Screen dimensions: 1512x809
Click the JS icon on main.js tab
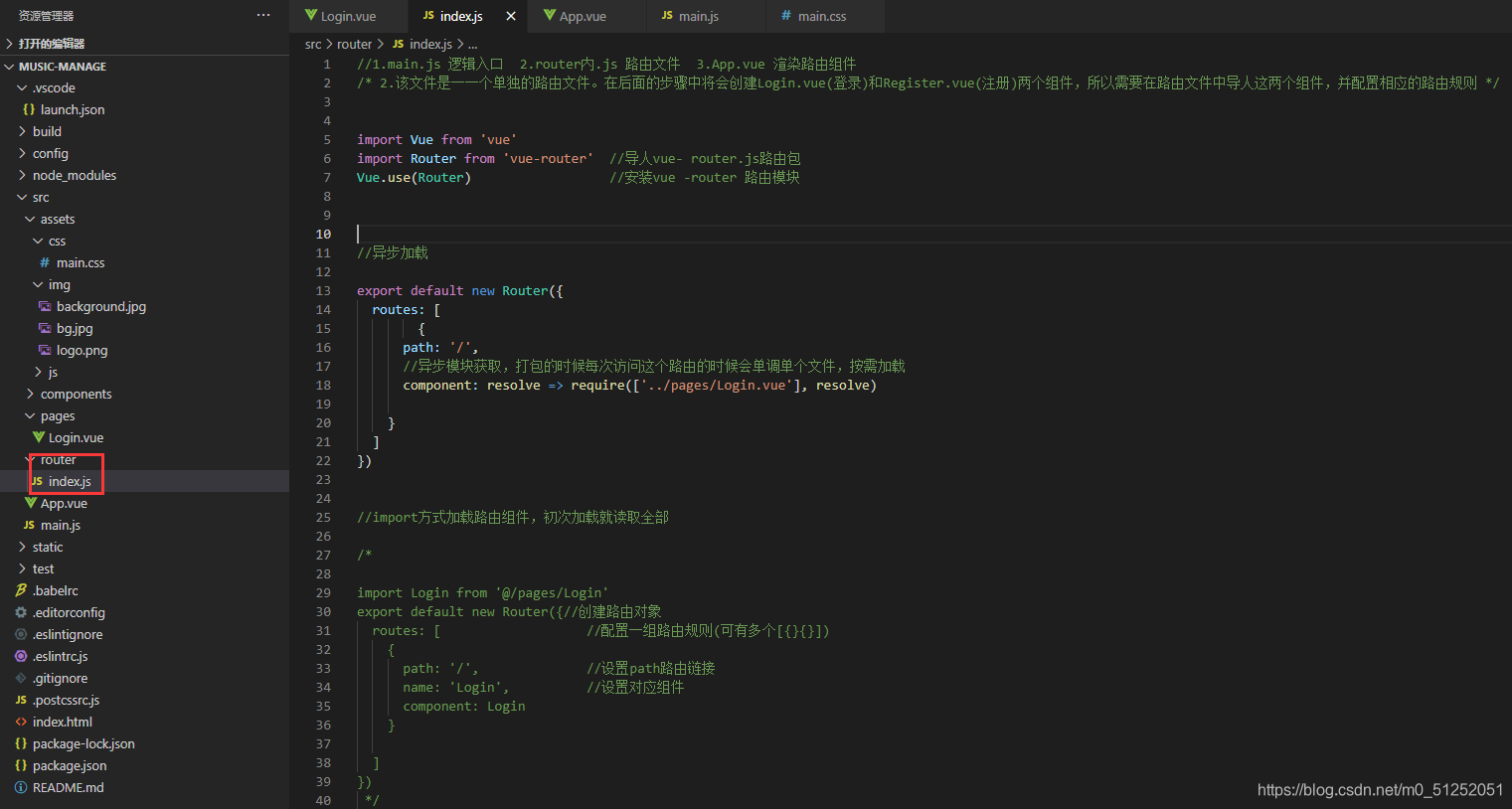pos(667,16)
